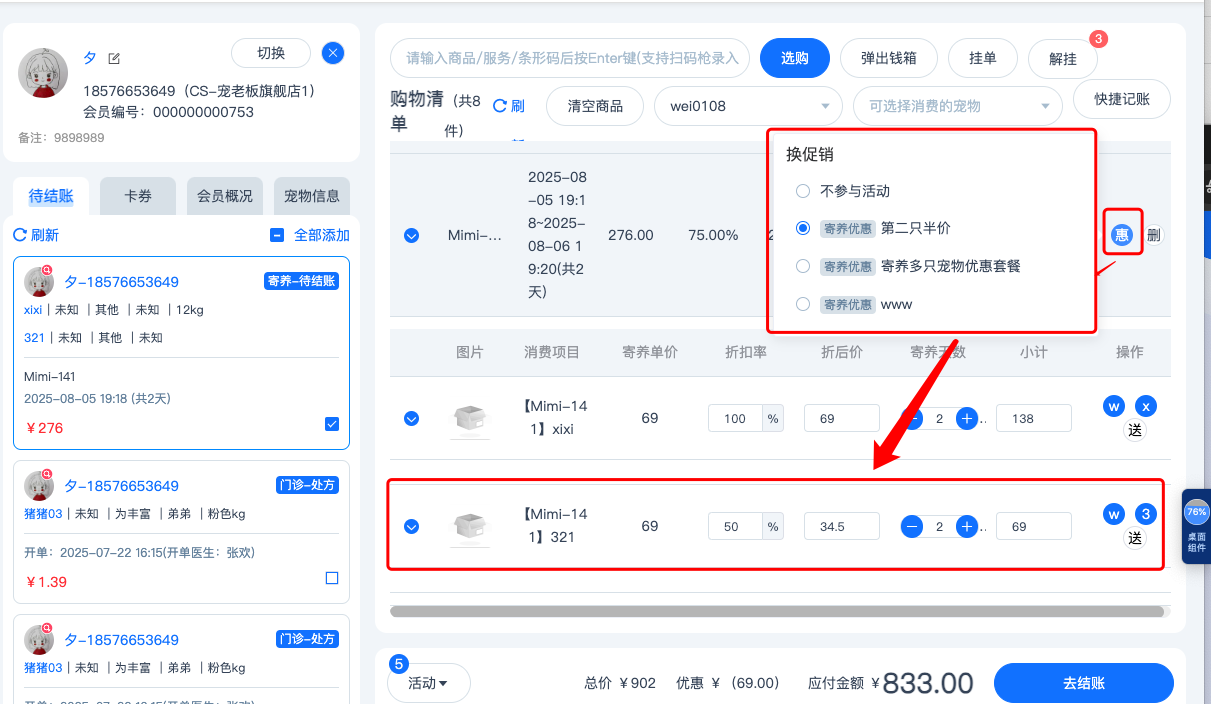Click the member edit pencil icon beside 夕
Viewport: 1211px width, 704px height.
pos(114,59)
